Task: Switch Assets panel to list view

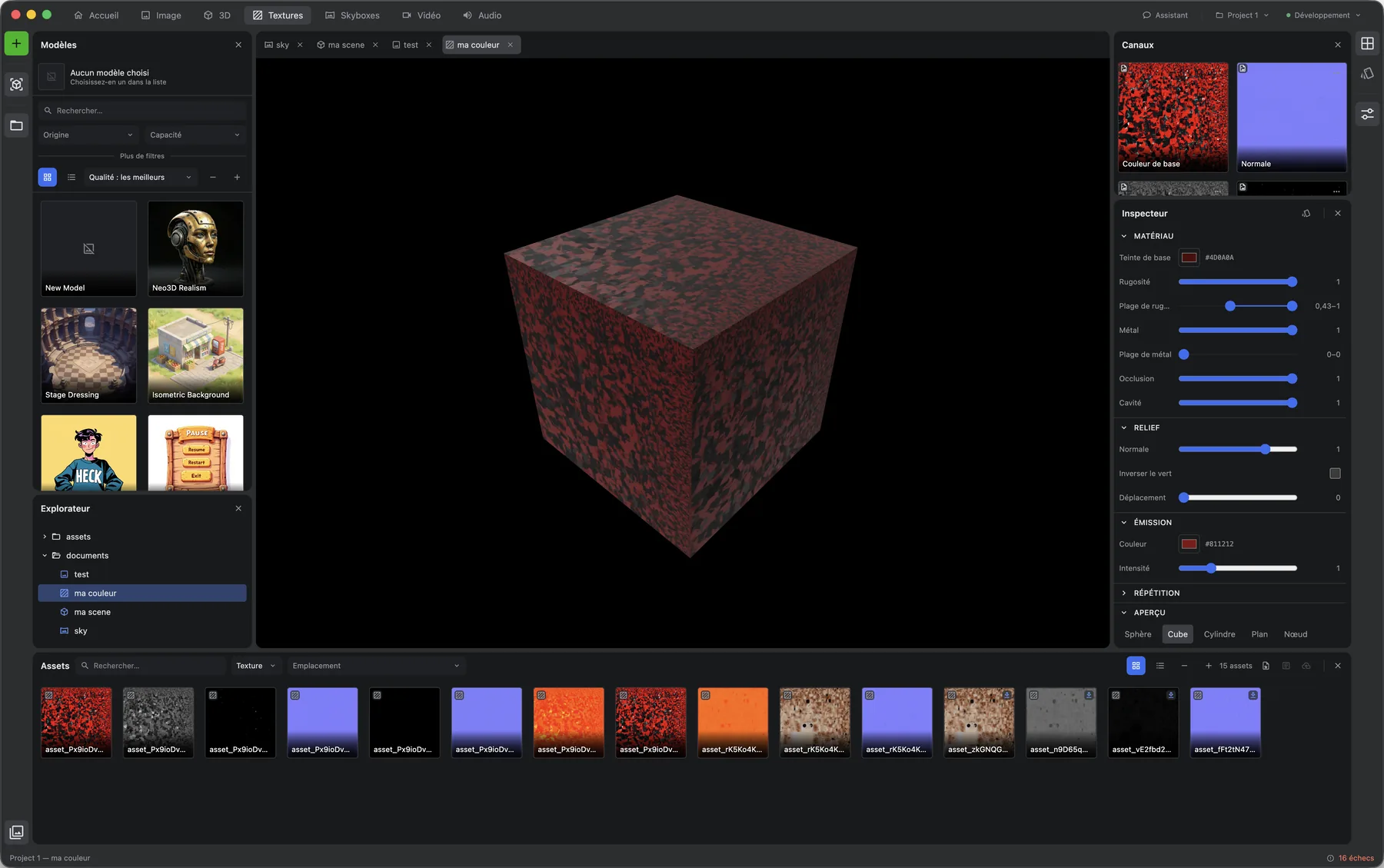Action: (x=1160, y=666)
